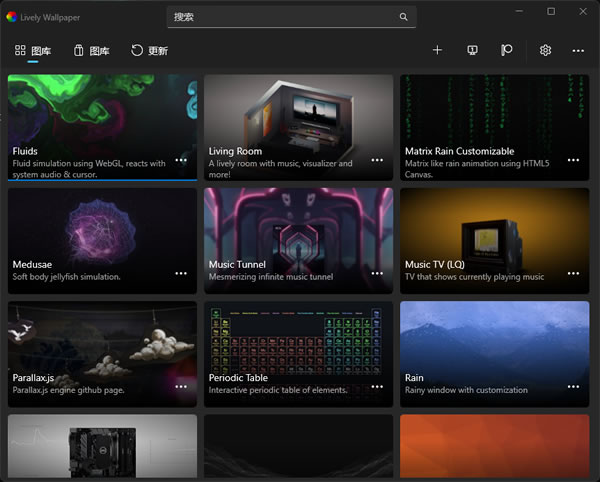This screenshot has height=482, width=600.
Task: Expand the three-dot menu on Living Room
Action: (x=377, y=159)
